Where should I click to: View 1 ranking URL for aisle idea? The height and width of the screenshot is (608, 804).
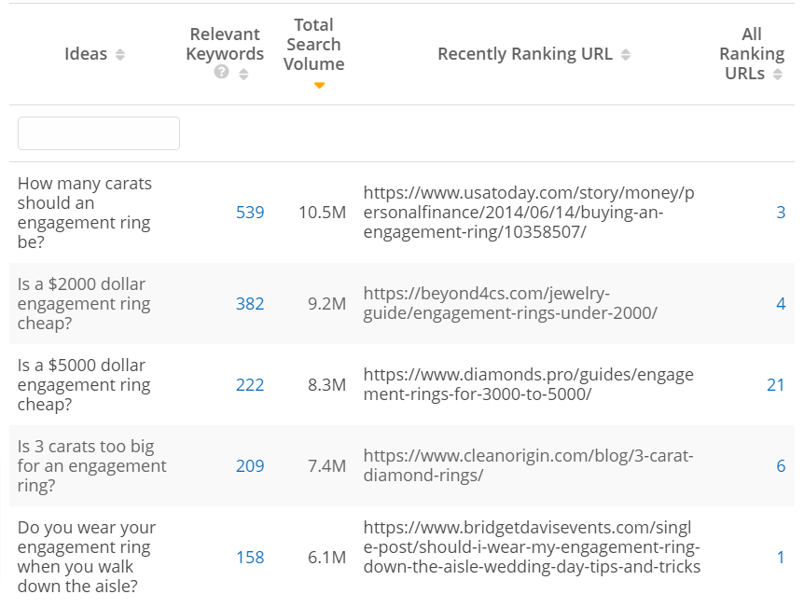(x=780, y=557)
